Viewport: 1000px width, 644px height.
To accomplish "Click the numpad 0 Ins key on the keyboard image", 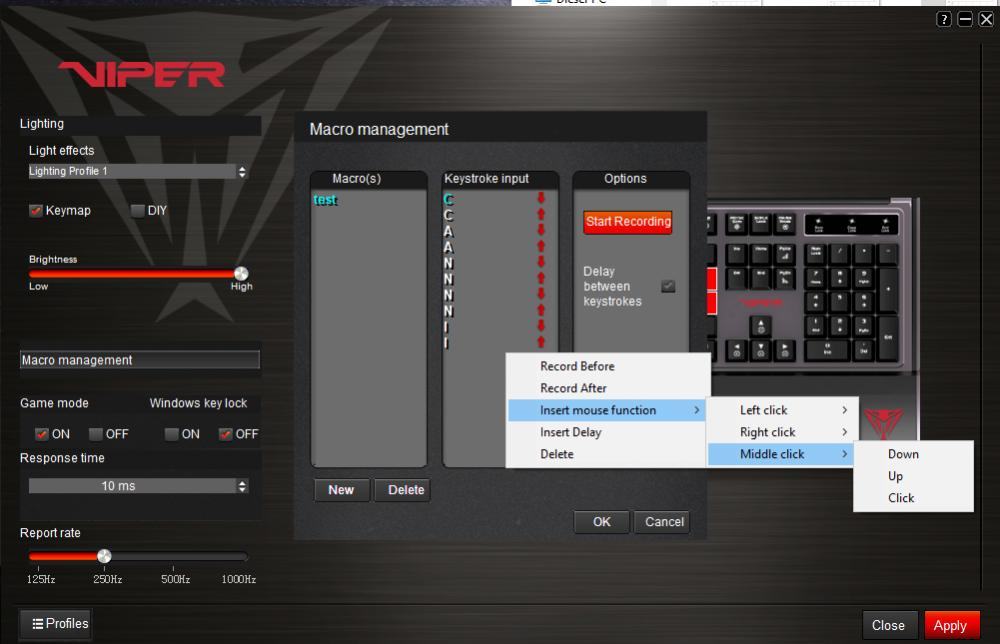I will pyautogui.click(x=827, y=350).
